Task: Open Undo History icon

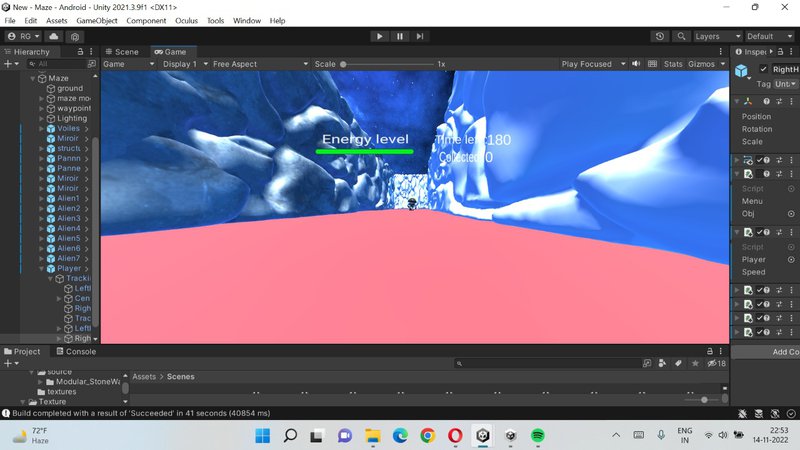Action: point(660,36)
